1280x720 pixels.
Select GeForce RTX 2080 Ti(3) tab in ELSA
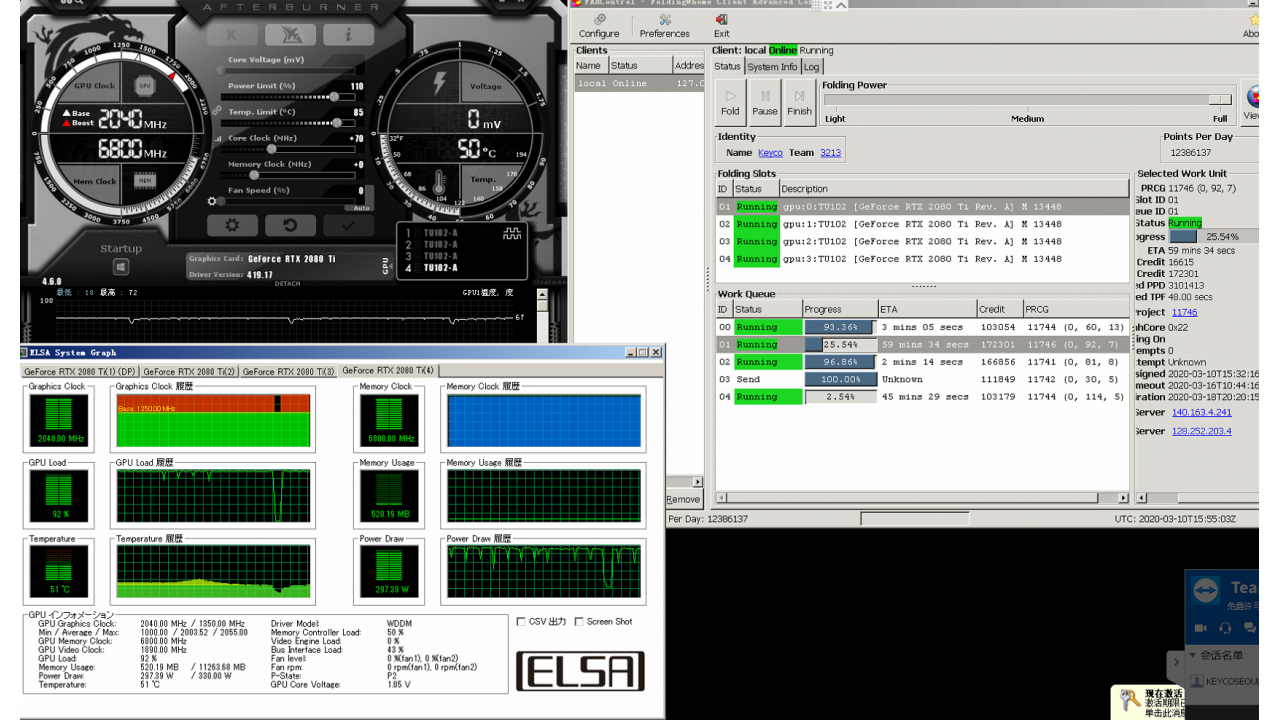(x=288, y=371)
